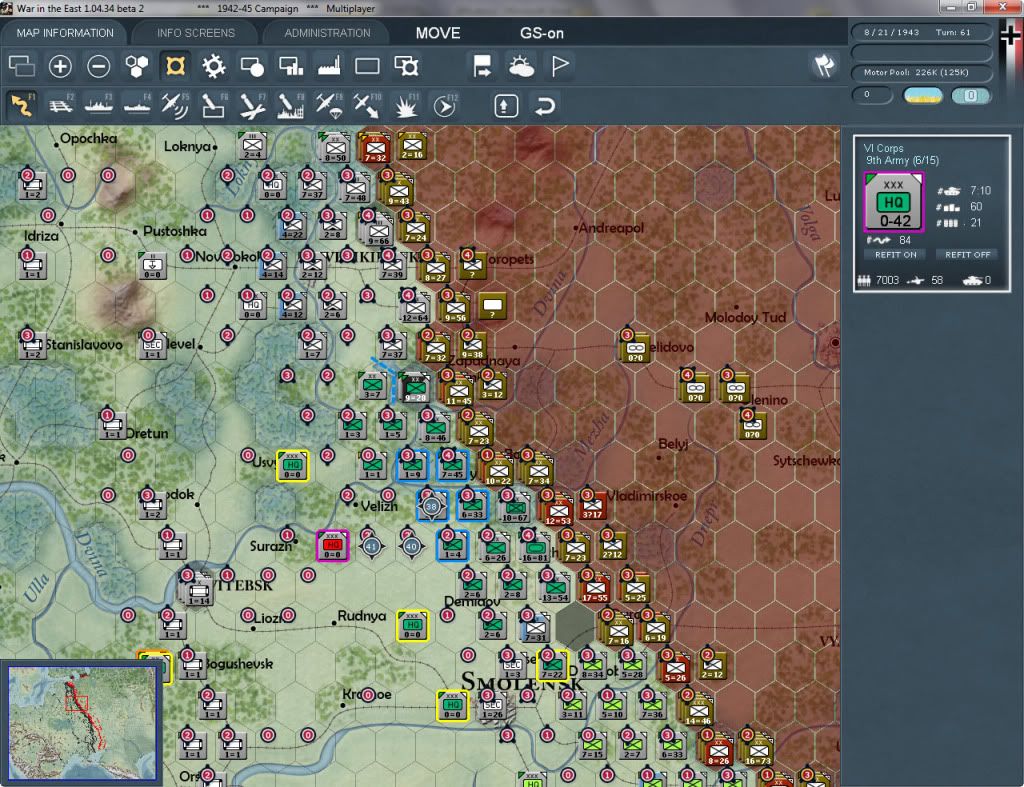Click the blue-yellow weather pill indicator
The image size is (1024, 787).
point(922,96)
